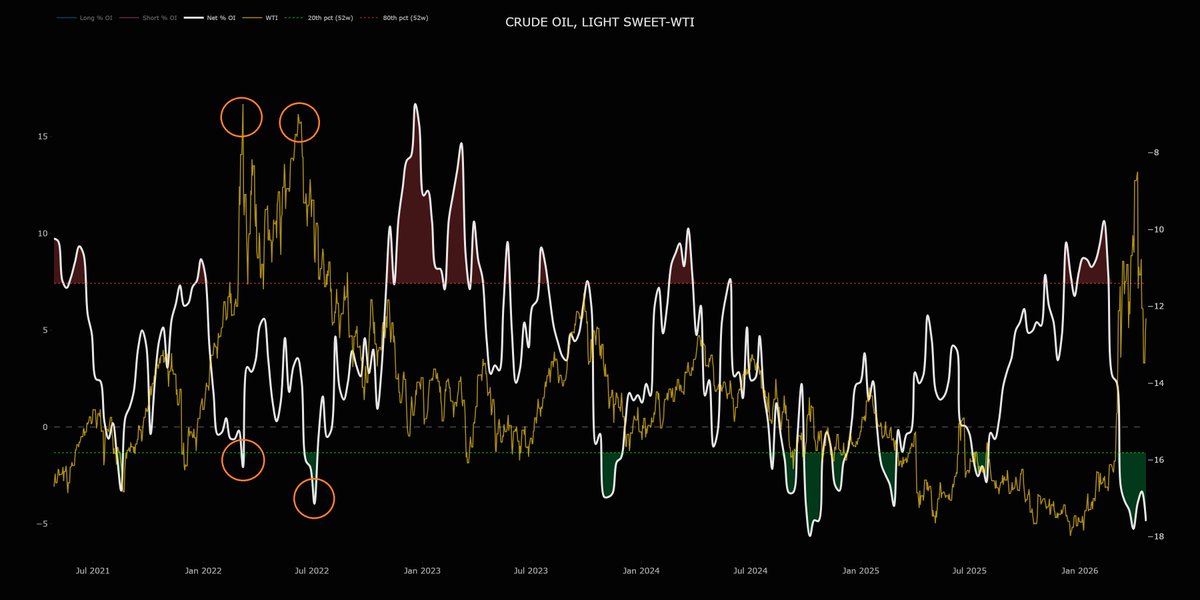Screen dimensions: 1200x600
Task: Click the right axis value −16
Action: (x=1156, y=460)
